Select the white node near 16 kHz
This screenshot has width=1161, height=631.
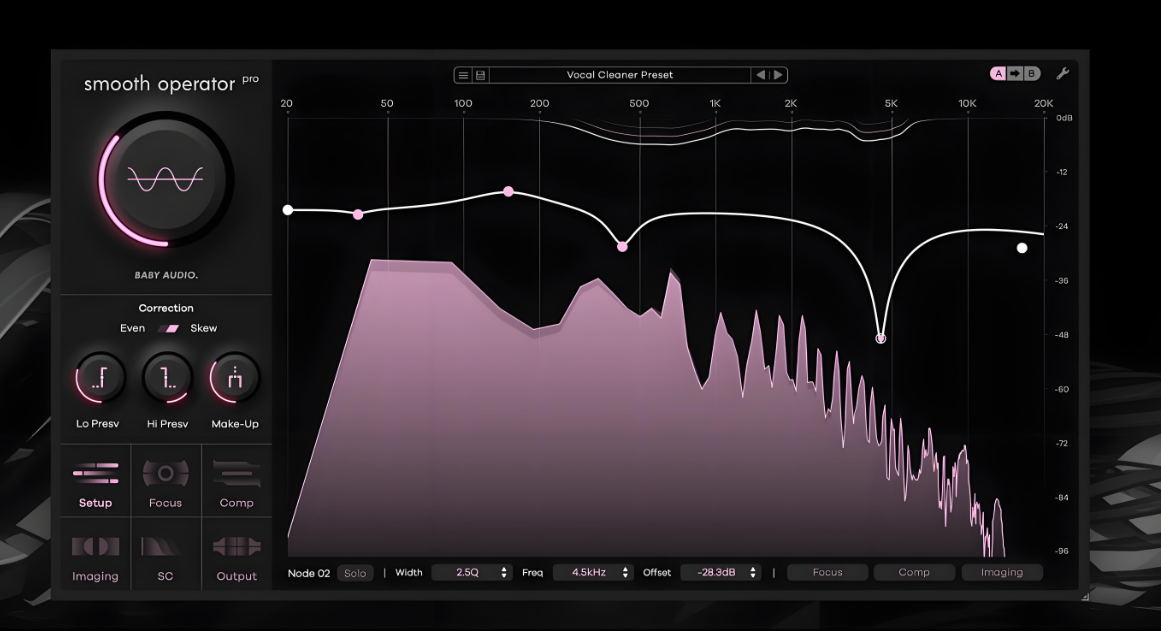coord(1022,248)
